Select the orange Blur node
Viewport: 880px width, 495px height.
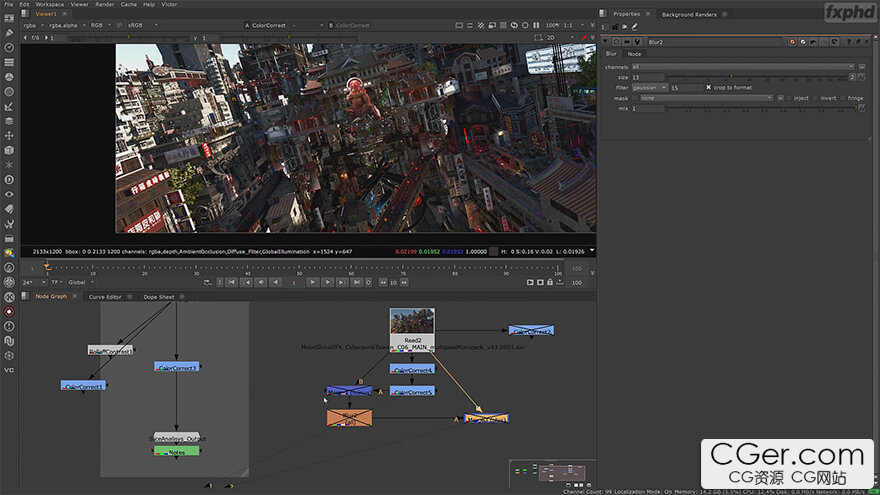[x=349, y=418]
